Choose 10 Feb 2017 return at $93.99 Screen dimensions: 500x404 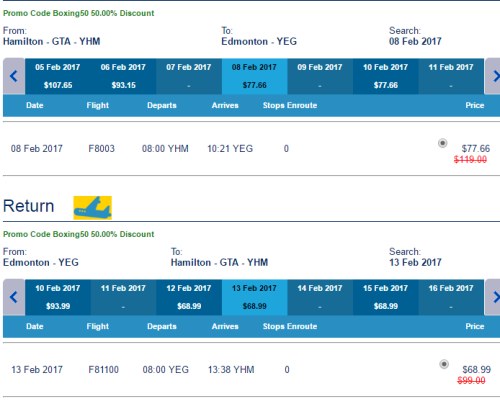(x=58, y=297)
